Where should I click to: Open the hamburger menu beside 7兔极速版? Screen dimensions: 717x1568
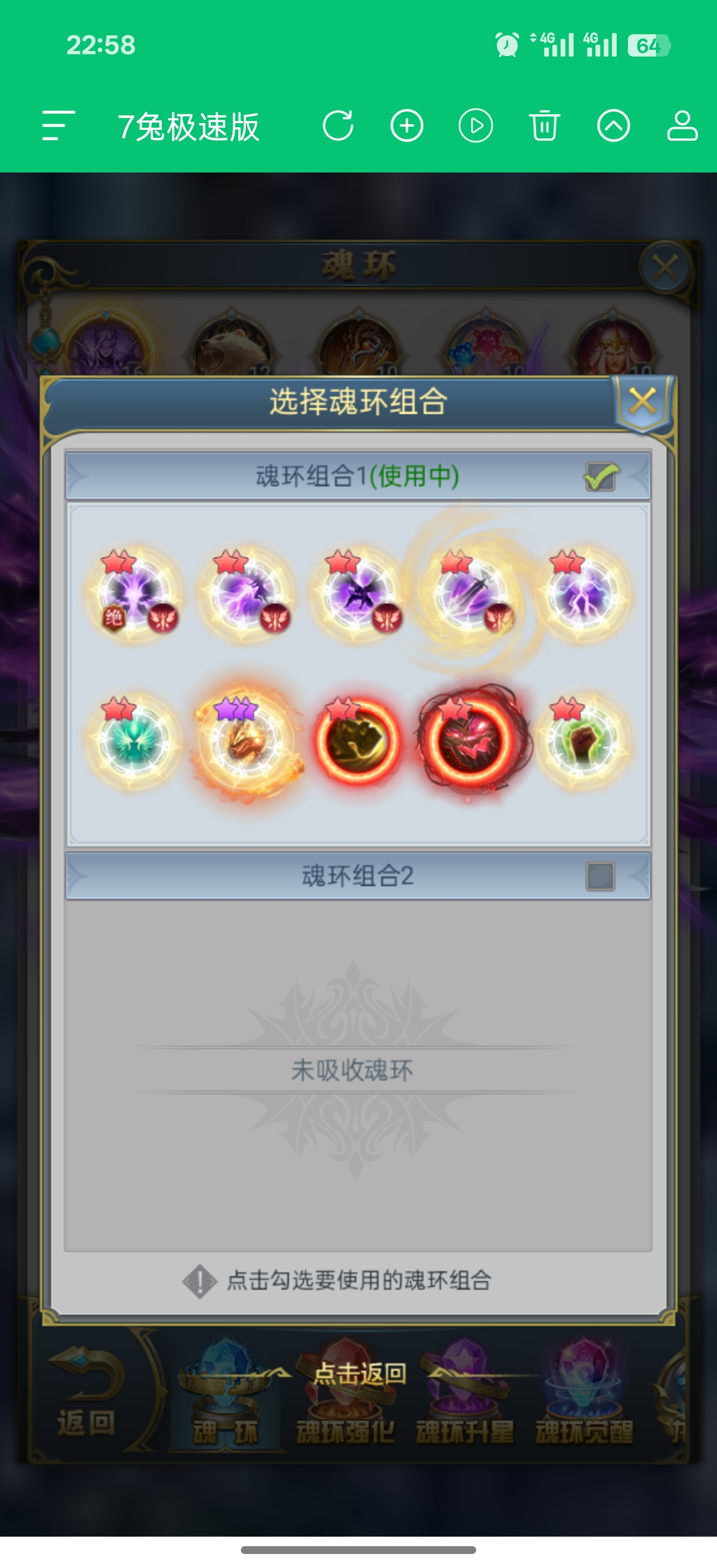pos(58,126)
